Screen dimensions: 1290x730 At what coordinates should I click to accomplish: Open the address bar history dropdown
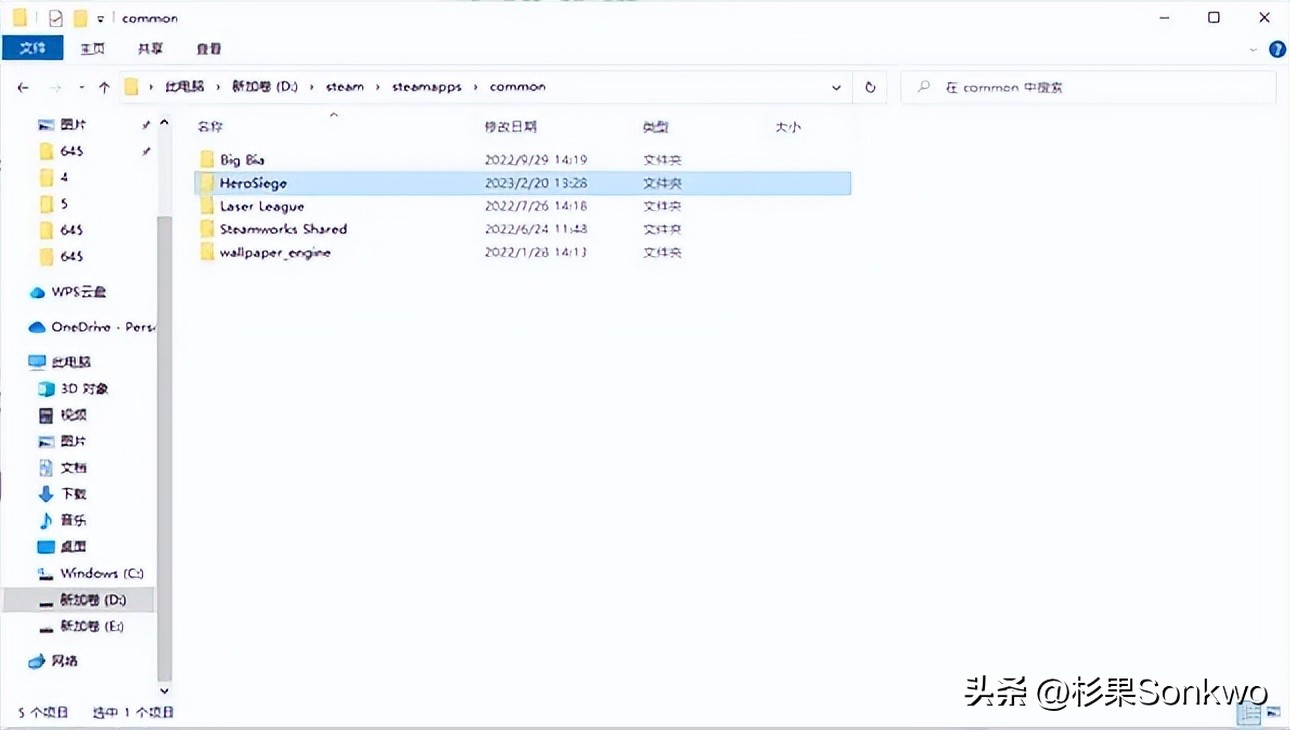point(837,87)
